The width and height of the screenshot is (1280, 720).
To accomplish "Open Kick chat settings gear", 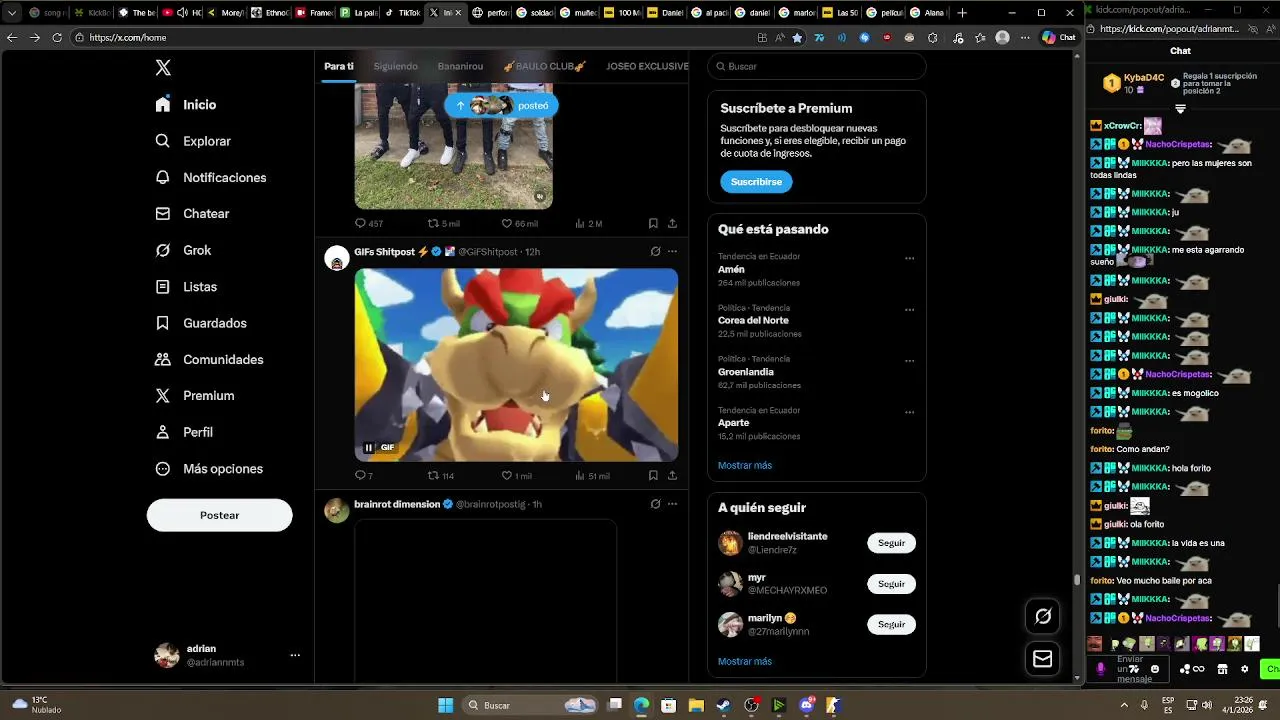I will 1244,669.
